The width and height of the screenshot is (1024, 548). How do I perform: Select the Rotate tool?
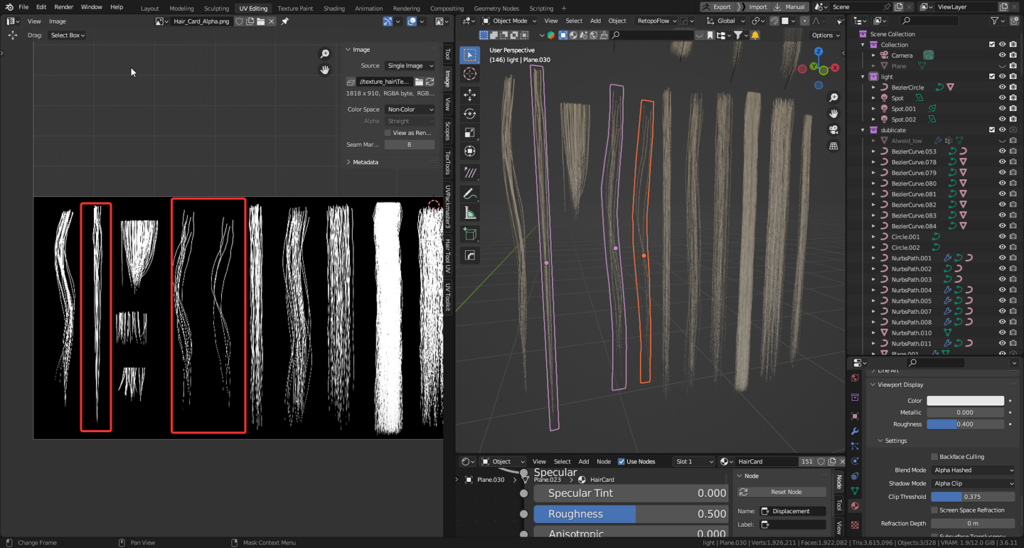click(470, 114)
